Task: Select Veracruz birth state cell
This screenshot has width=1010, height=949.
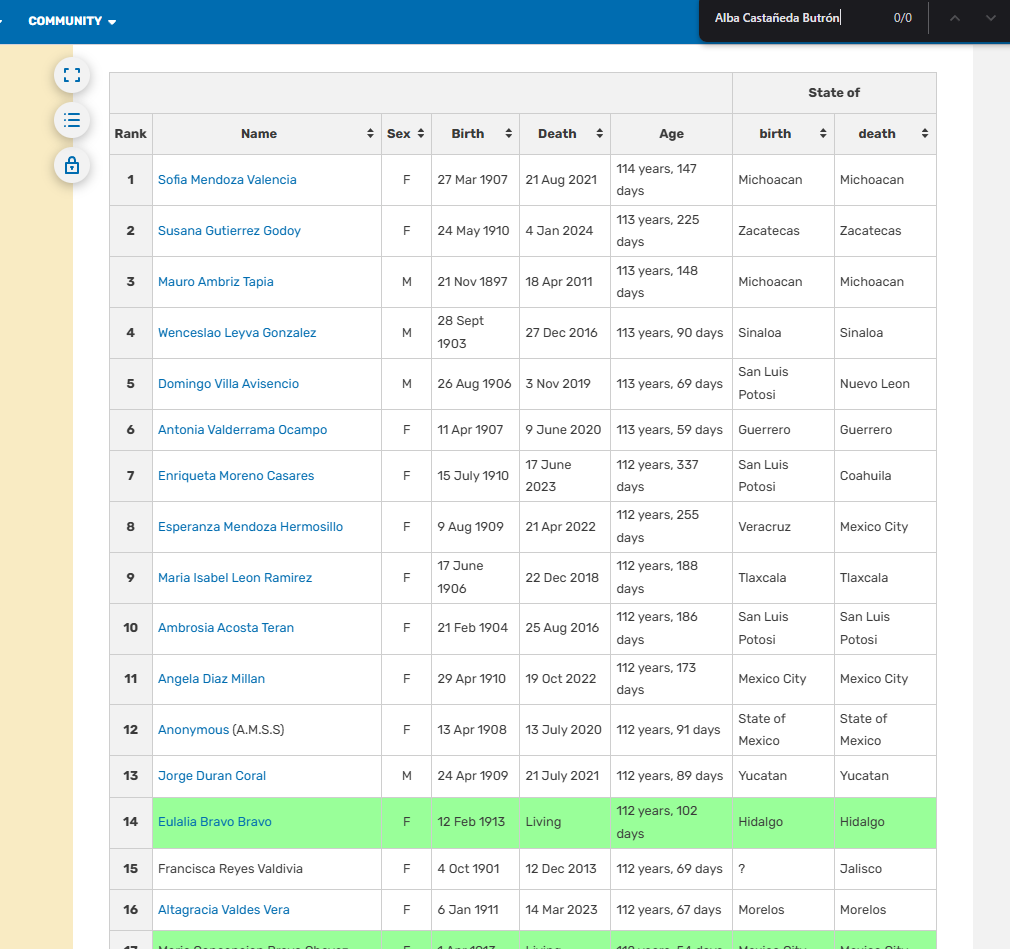Action: pos(783,526)
